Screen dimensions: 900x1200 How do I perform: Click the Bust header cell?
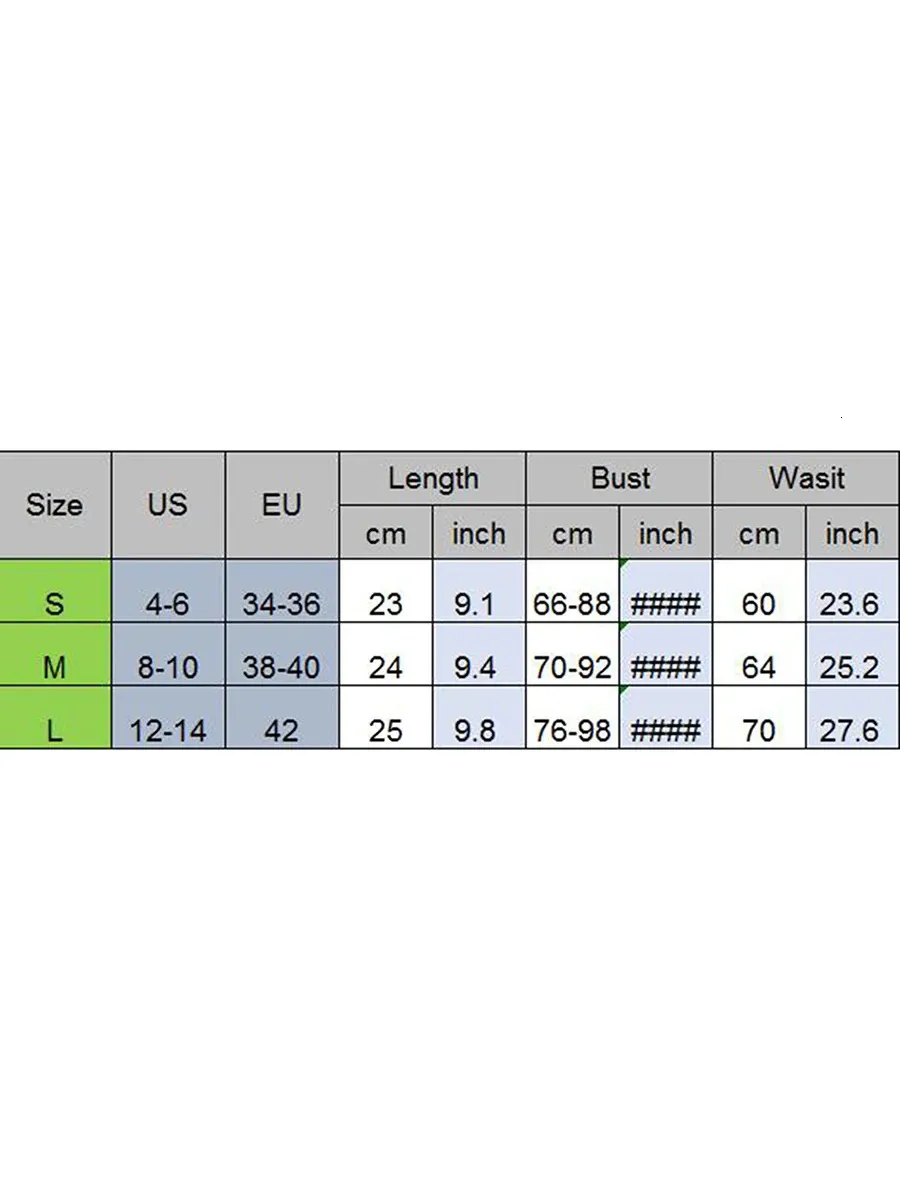pos(620,479)
